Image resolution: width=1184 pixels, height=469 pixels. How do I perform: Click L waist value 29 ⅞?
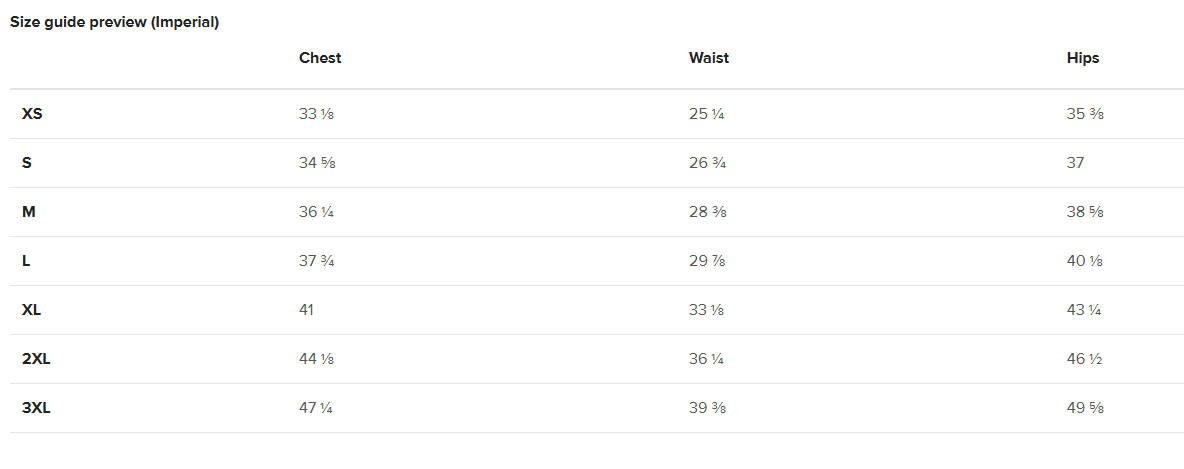[x=706, y=261]
